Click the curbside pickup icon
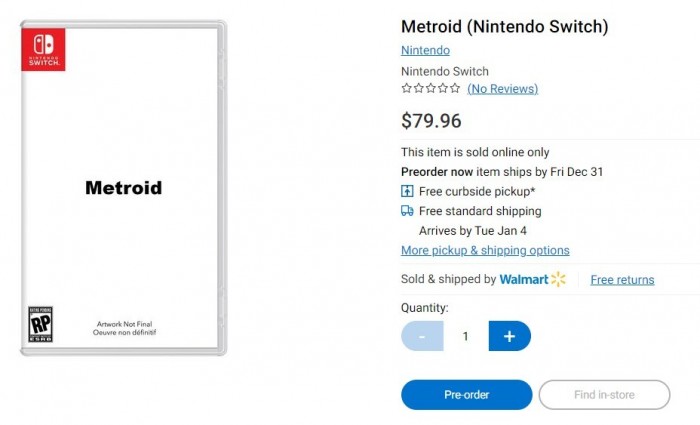 click(x=407, y=191)
